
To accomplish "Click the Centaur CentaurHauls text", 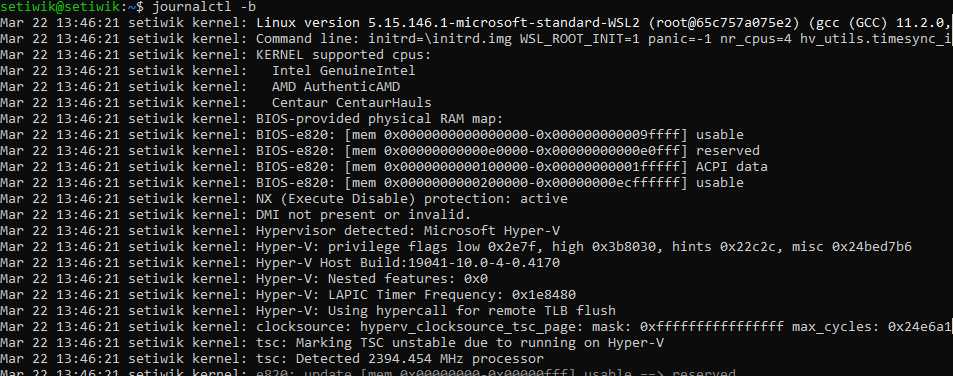I will [x=351, y=103].
